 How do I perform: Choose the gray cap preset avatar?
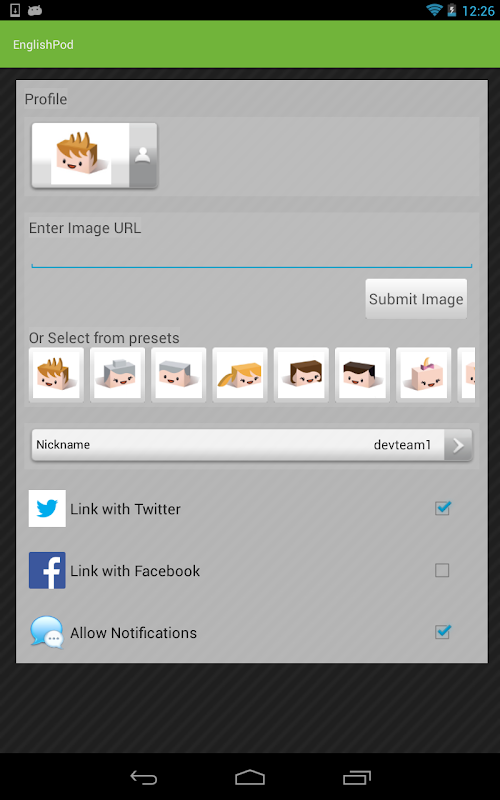[x=117, y=375]
